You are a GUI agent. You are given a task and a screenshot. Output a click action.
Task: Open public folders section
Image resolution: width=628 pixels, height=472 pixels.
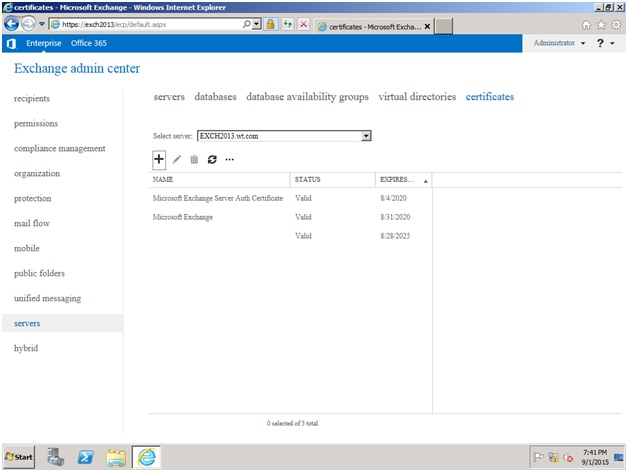39,273
